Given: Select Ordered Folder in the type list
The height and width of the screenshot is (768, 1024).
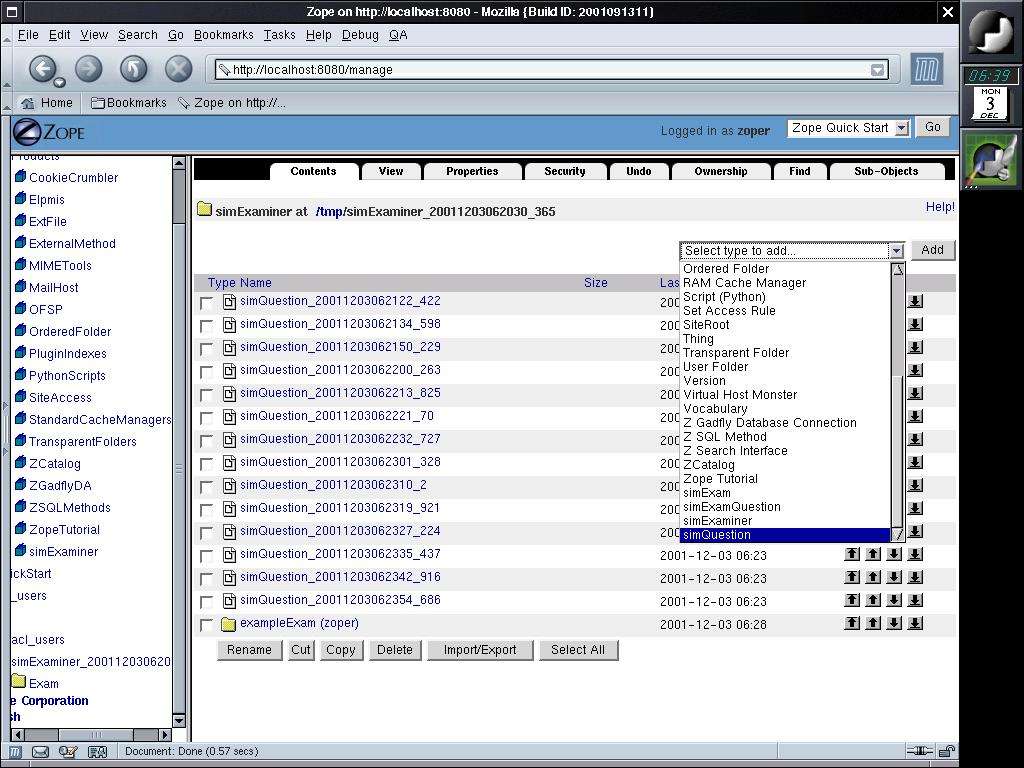Looking at the screenshot, I should coord(784,268).
